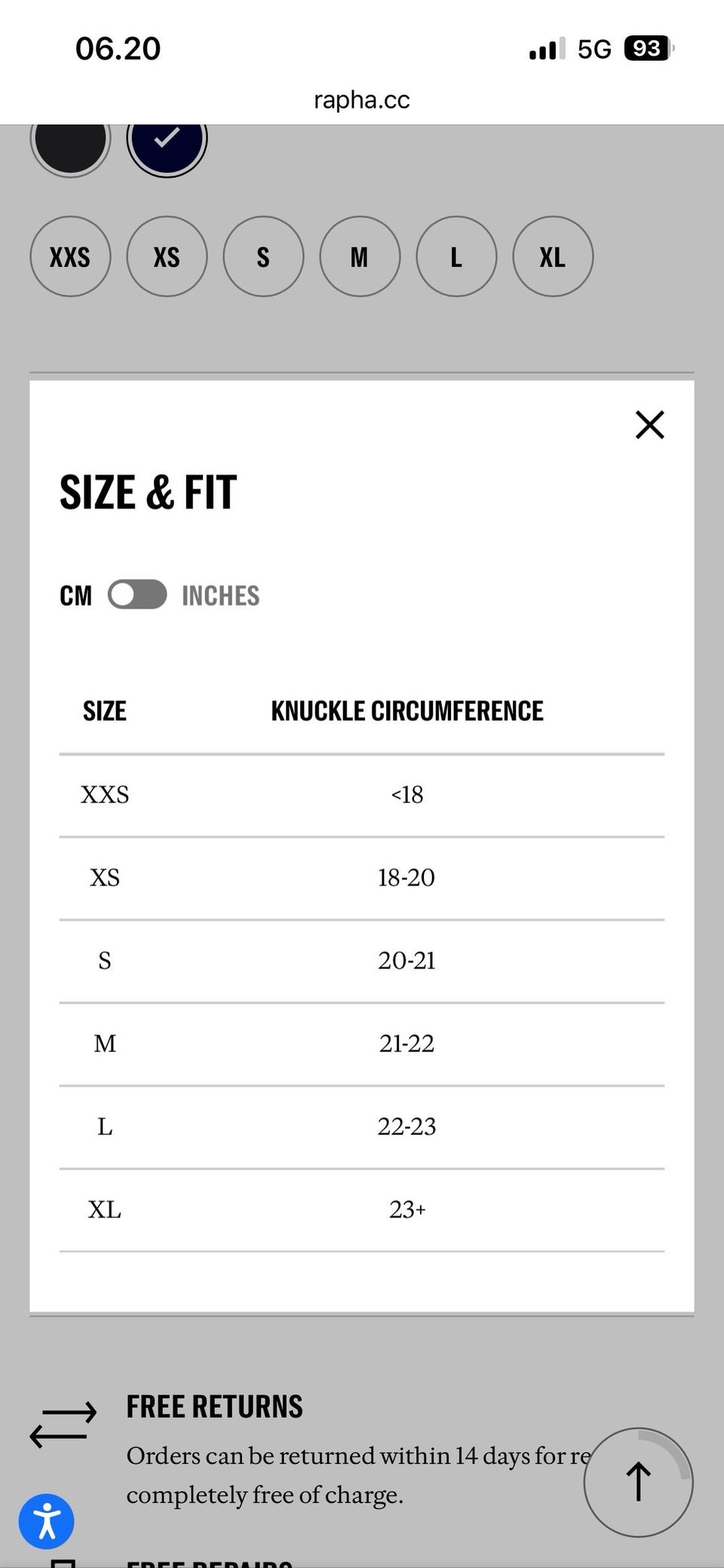The image size is (724, 1568).
Task: Pick size M option
Action: pos(360,257)
